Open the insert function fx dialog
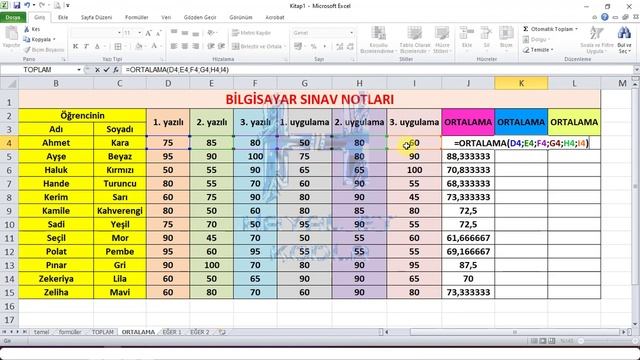640x360 pixels. click(x=116, y=70)
